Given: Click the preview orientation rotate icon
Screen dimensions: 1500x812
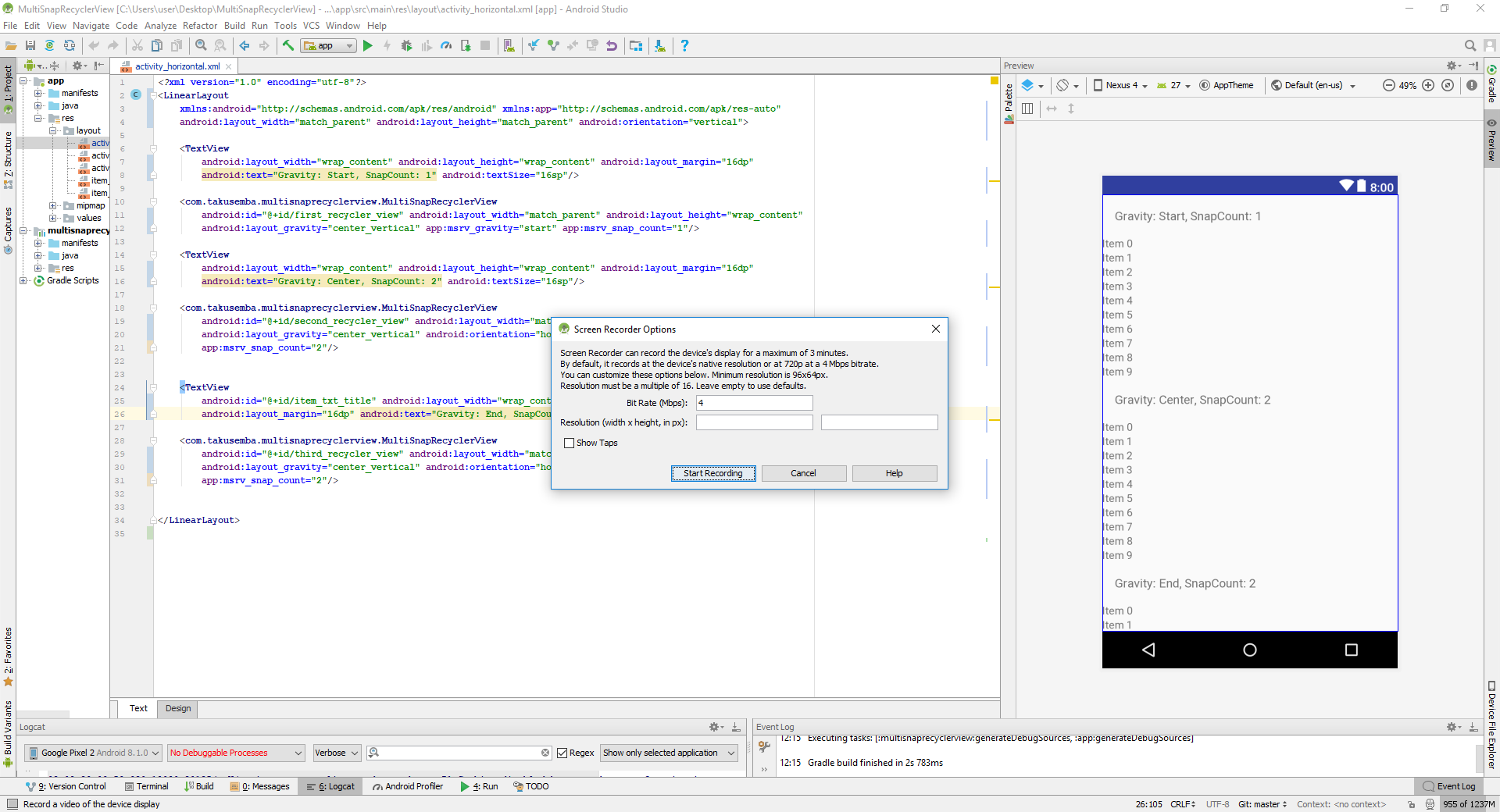Looking at the screenshot, I should [x=1062, y=85].
